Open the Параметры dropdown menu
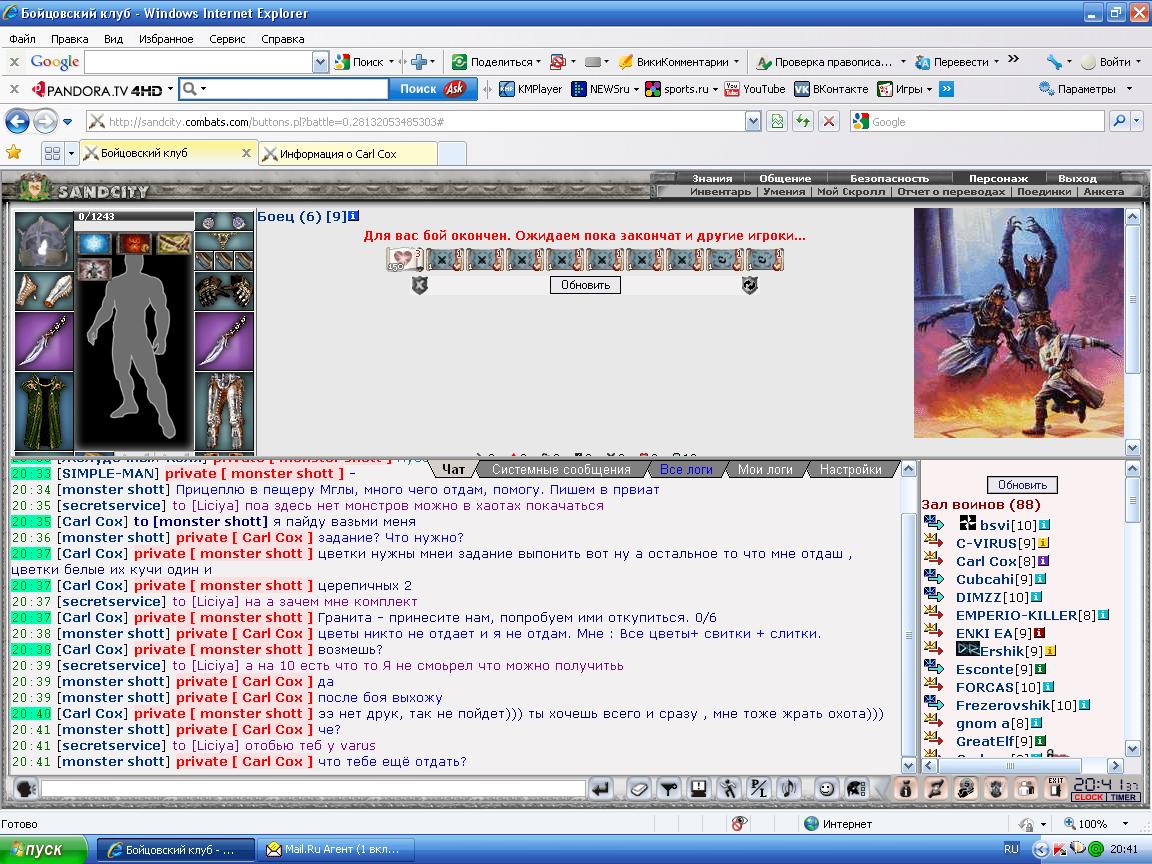The width and height of the screenshot is (1152, 864). [x=1129, y=89]
